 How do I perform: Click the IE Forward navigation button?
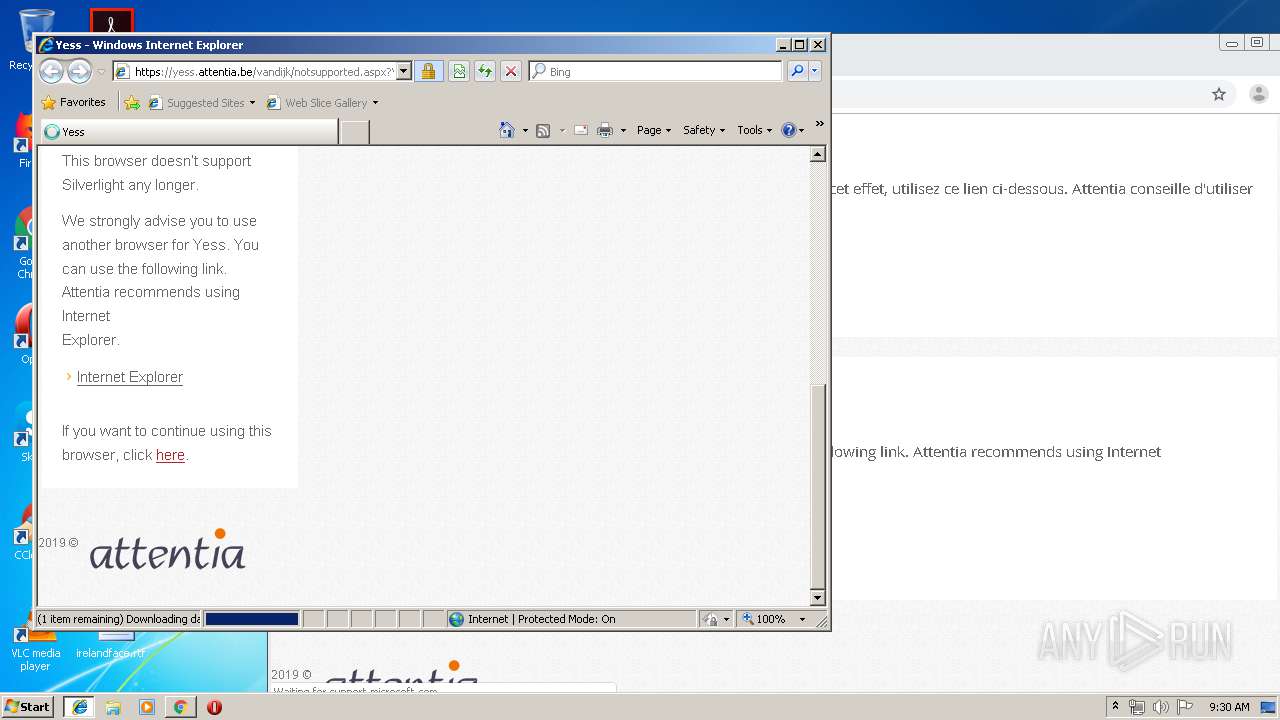(79, 71)
